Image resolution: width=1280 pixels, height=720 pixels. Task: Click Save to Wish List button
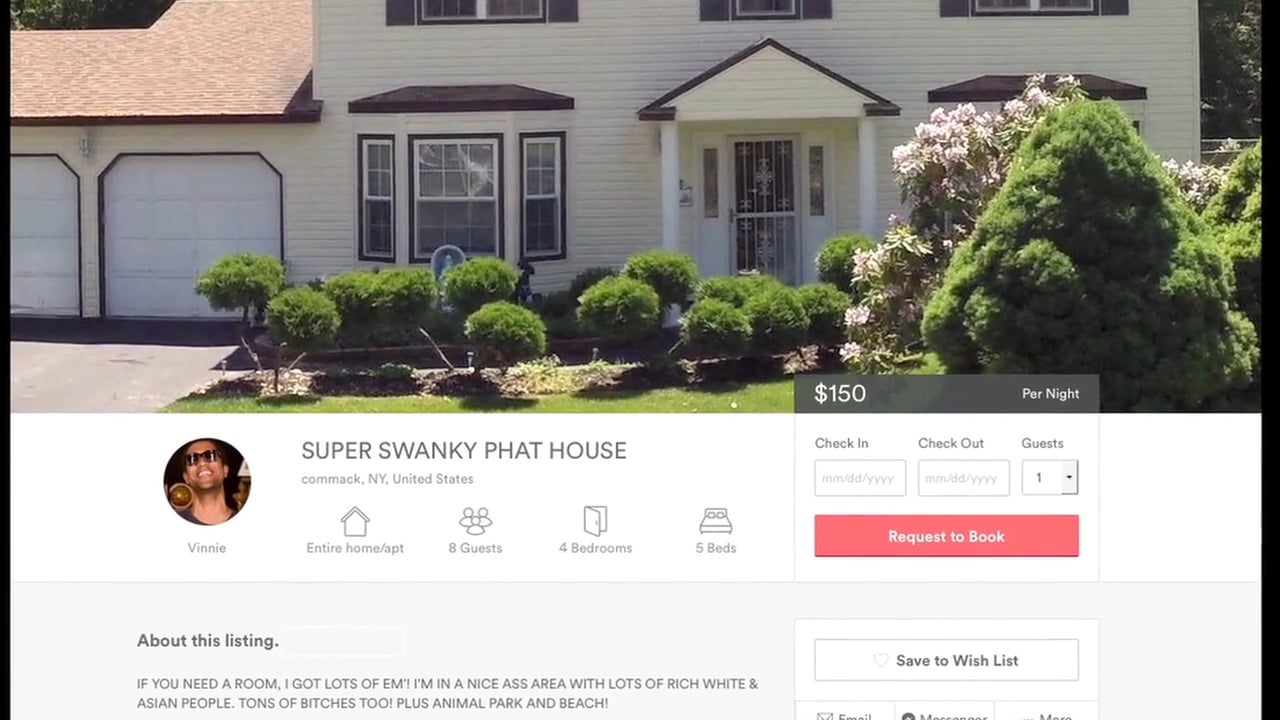coord(946,660)
